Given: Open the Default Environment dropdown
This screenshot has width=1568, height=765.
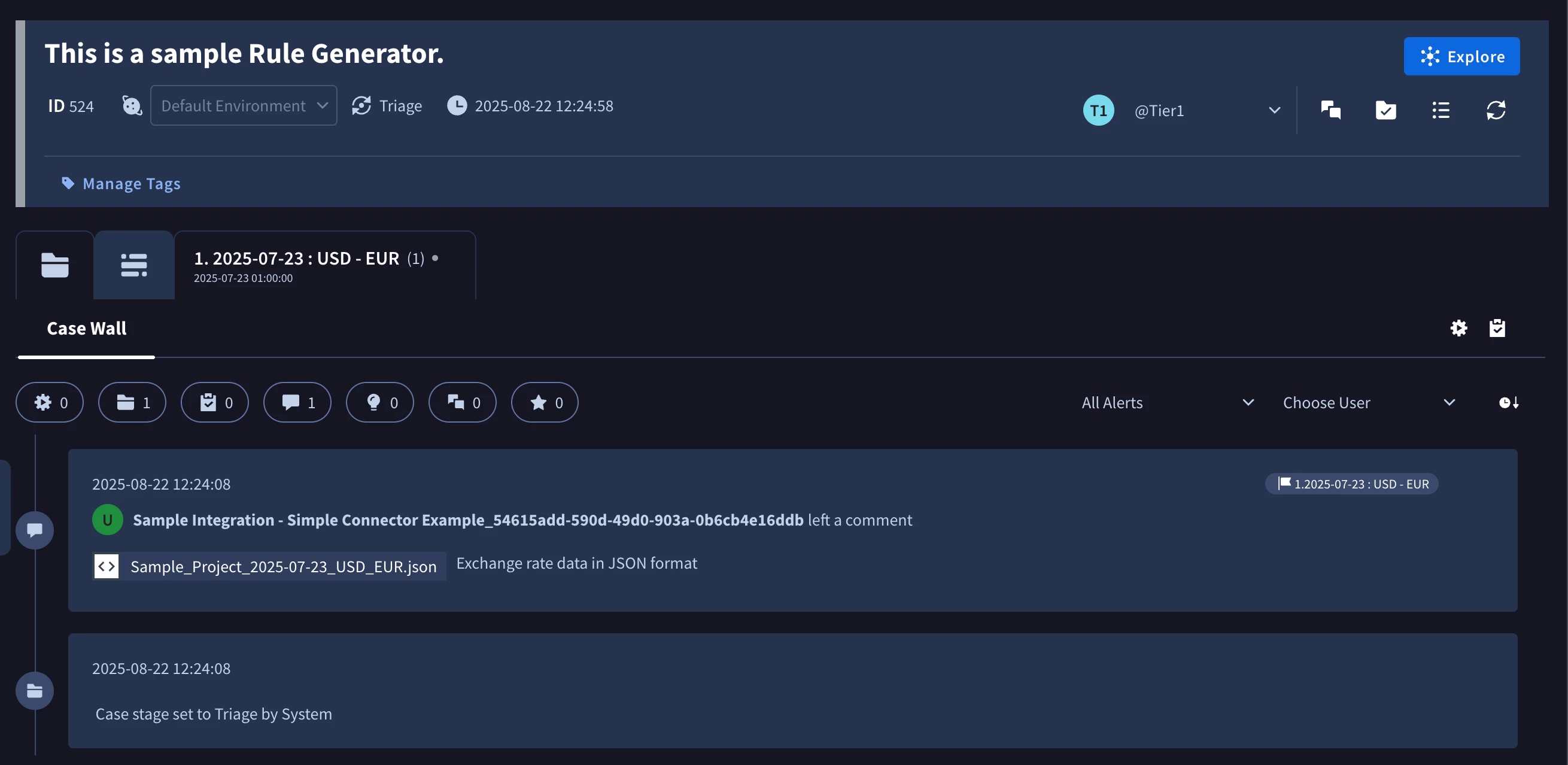Looking at the screenshot, I should (244, 105).
